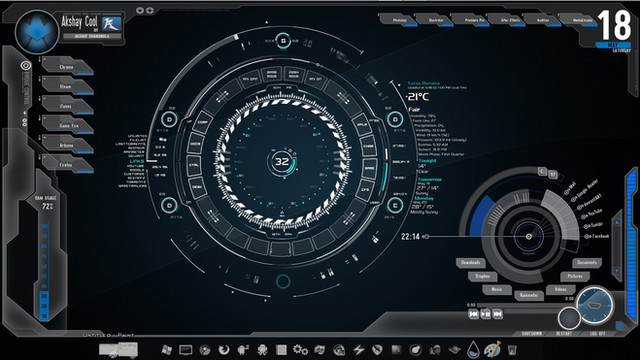
Task: Toggle play/pause on the music player
Action: point(485,314)
